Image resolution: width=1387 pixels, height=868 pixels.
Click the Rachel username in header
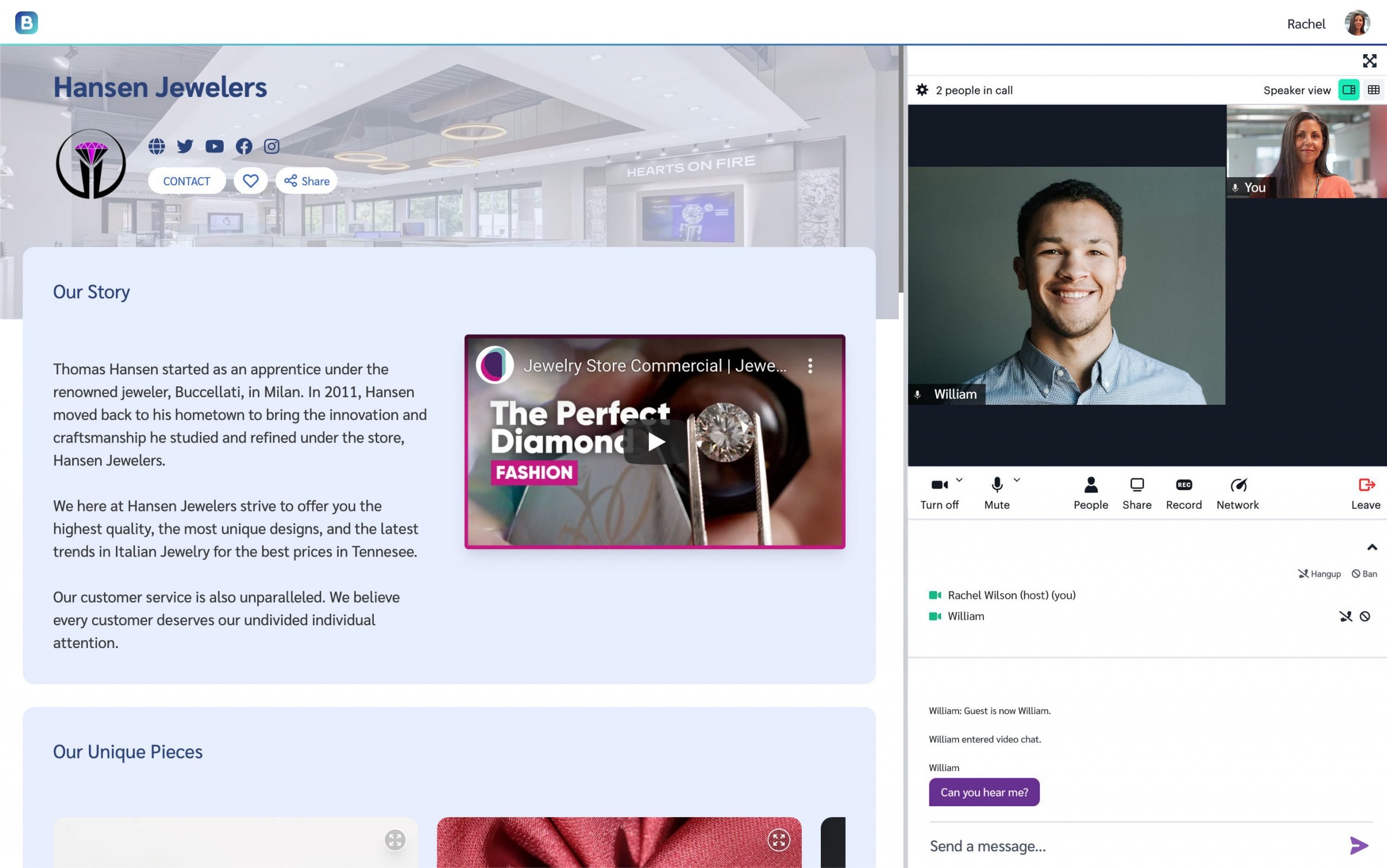[x=1306, y=24]
